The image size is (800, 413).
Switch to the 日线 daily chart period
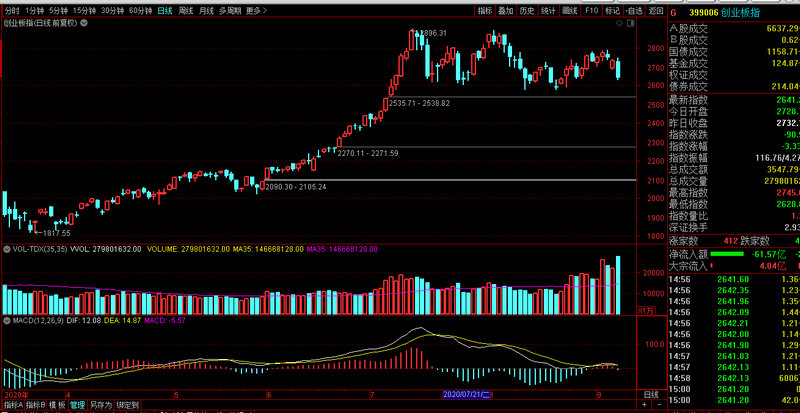click(x=166, y=10)
